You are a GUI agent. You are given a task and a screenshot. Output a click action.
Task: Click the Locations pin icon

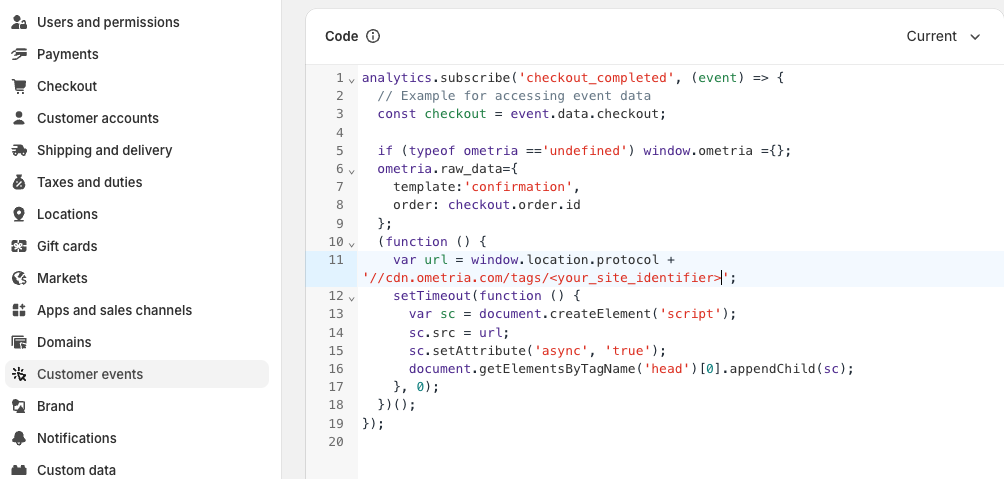point(18,214)
